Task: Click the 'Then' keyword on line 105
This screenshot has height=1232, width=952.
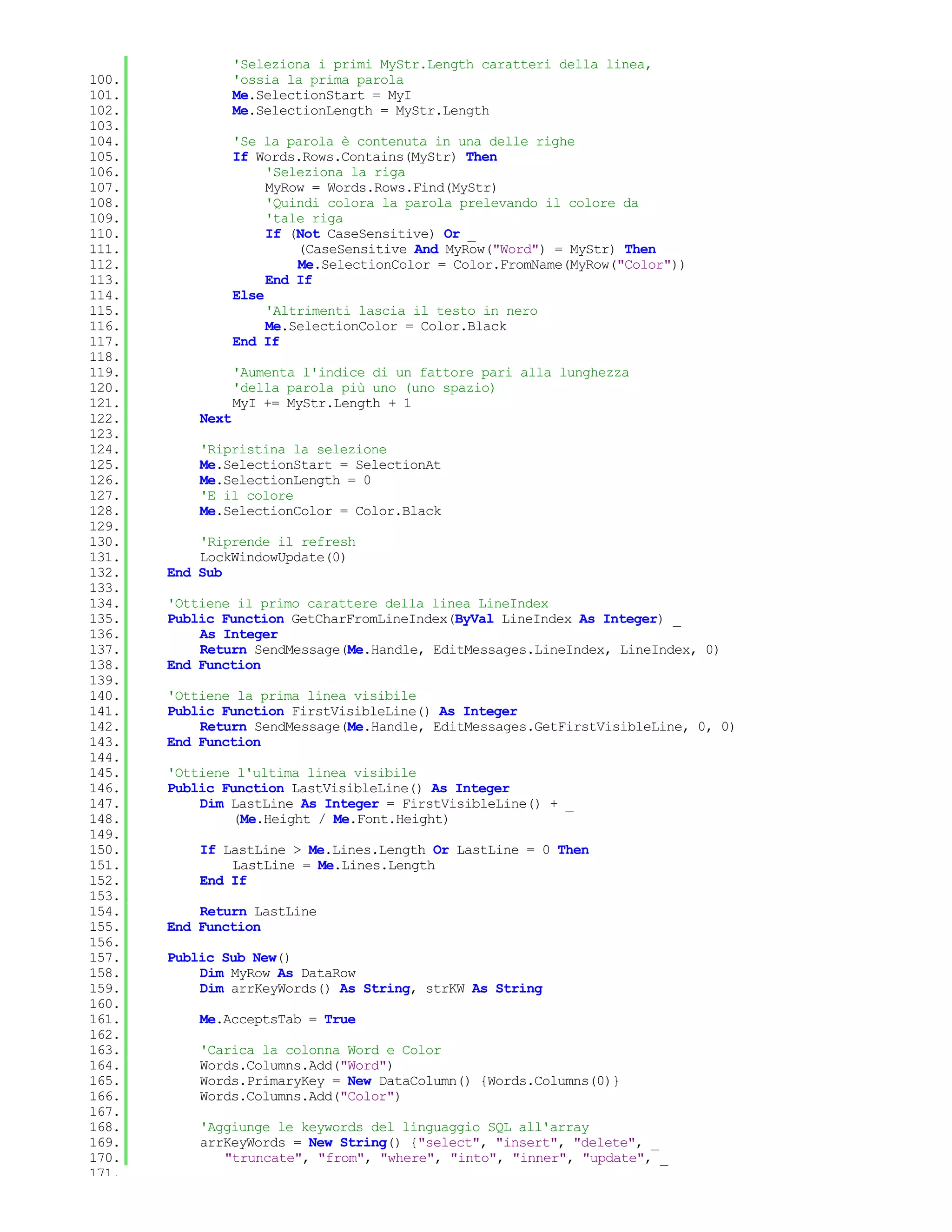Action: 481,157
